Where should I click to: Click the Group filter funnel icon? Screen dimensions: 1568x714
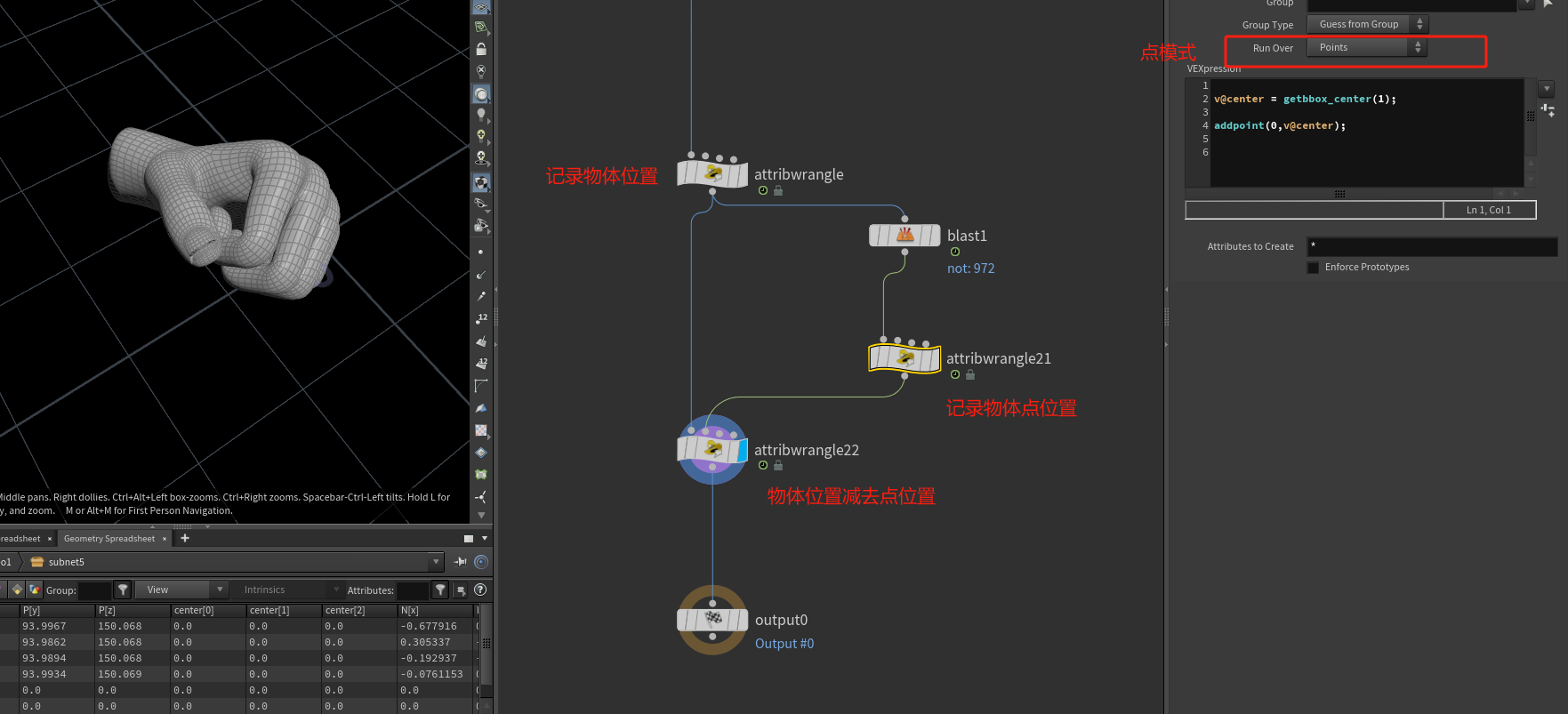pyautogui.click(x=124, y=590)
